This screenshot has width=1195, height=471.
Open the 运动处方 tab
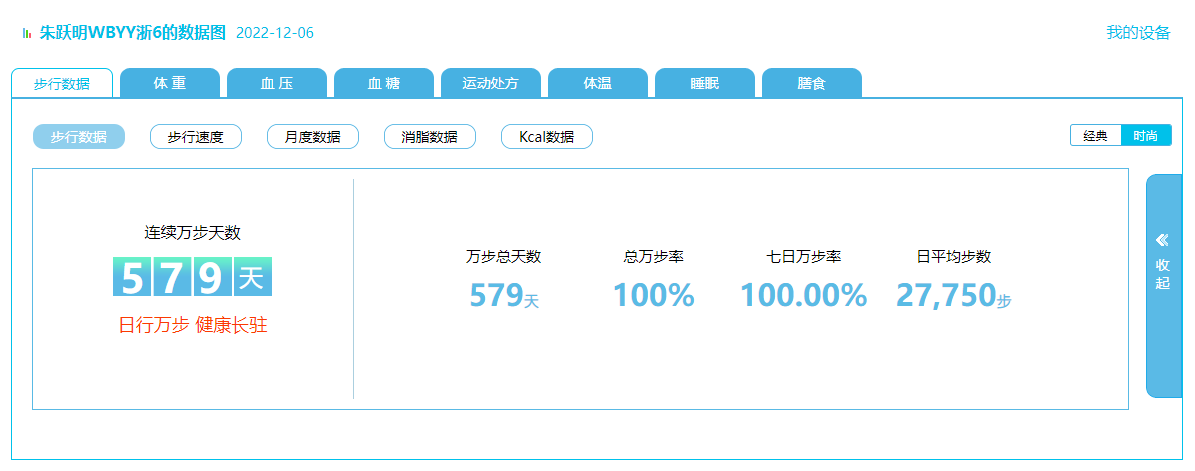coord(491,83)
